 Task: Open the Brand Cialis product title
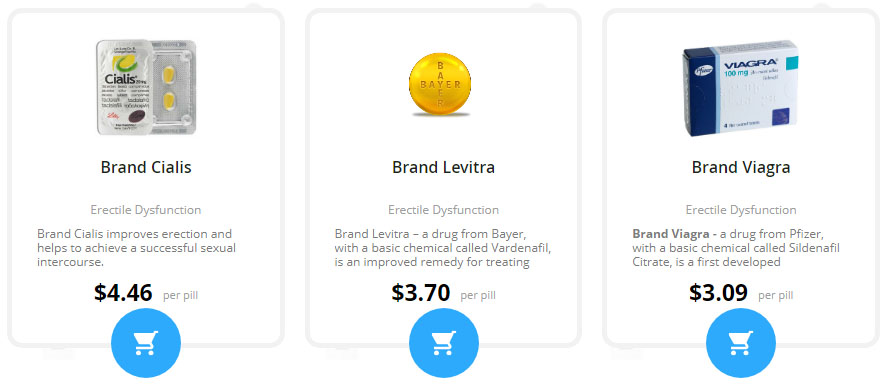pos(146,167)
